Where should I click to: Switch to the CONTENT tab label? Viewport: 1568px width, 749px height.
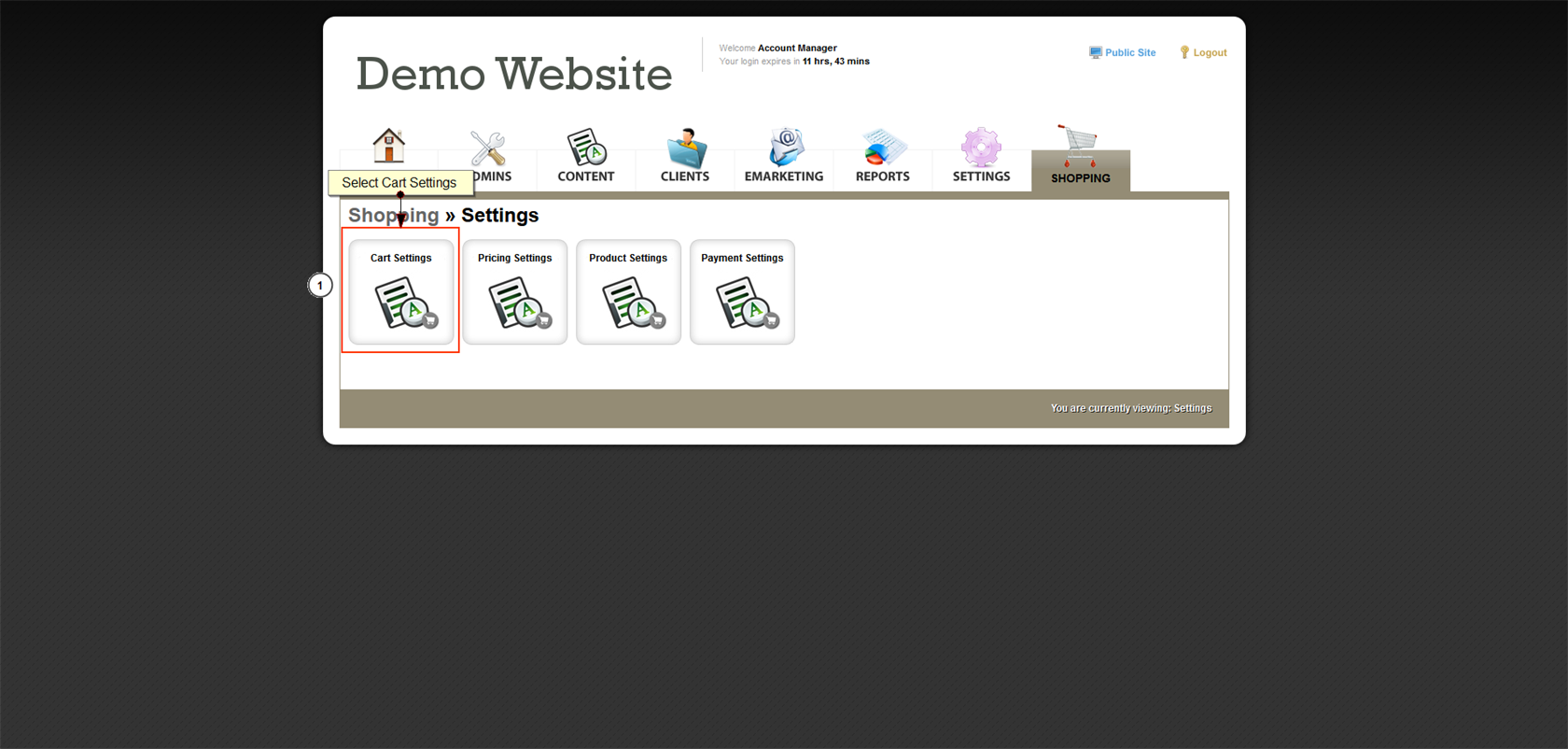pos(586,177)
